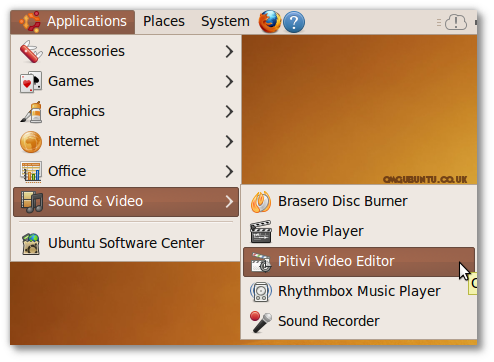494x362 pixels.
Task: Launch Sound Recorder
Action: (359, 321)
